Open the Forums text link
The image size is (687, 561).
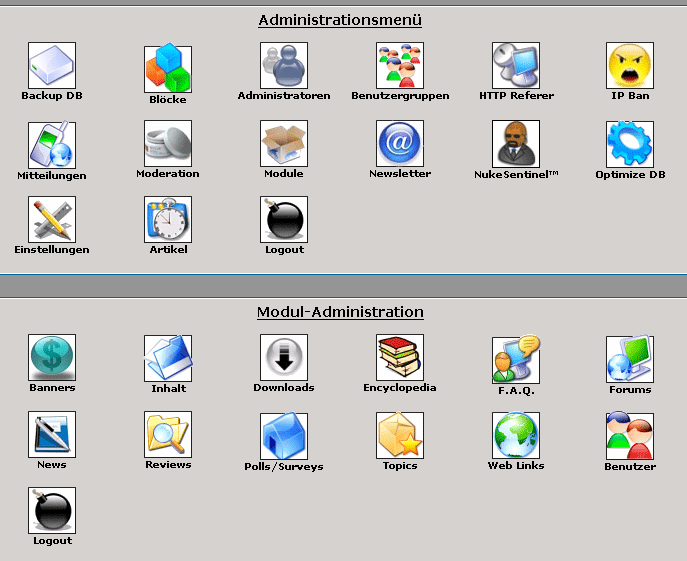[x=630, y=389]
